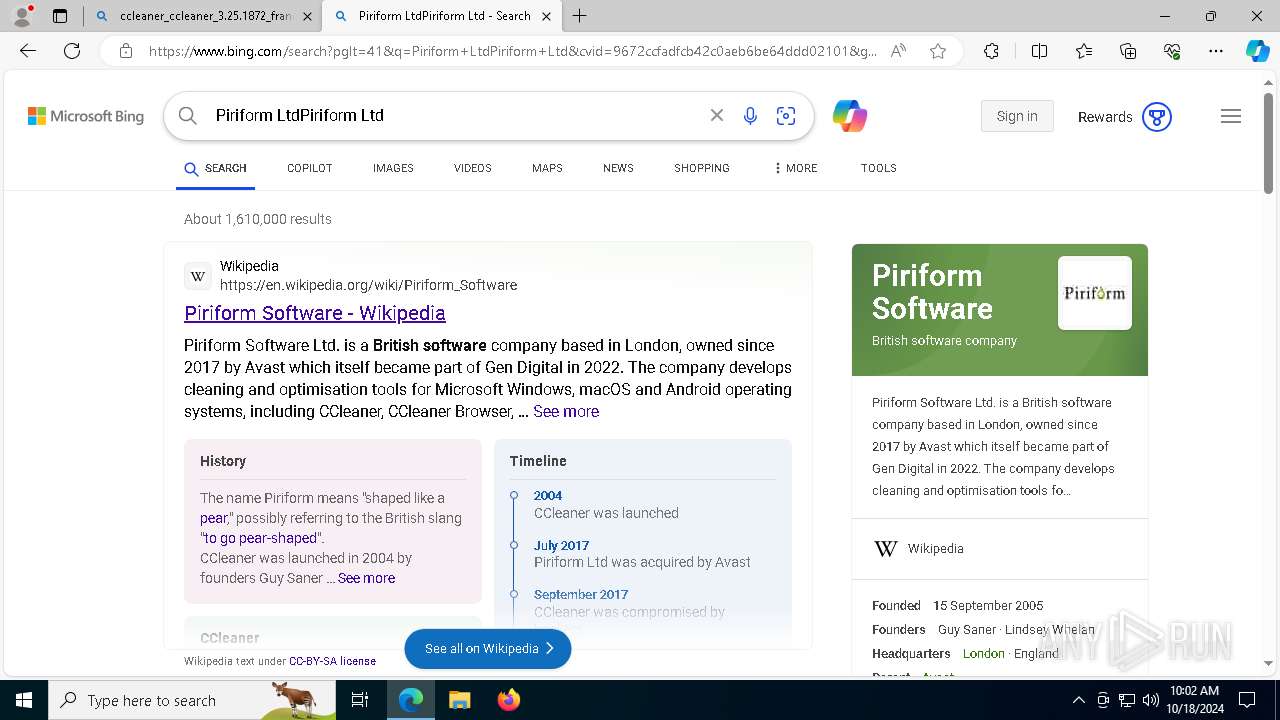Screen dimensions: 1280x720
Task: Expand the MORE dropdown
Action: click(795, 168)
